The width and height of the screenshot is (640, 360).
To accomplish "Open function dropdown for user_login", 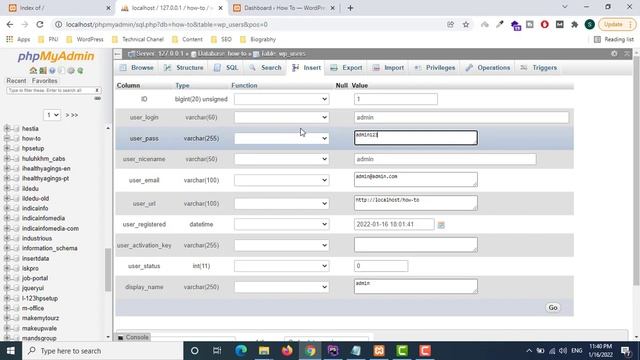I will coord(282,118).
